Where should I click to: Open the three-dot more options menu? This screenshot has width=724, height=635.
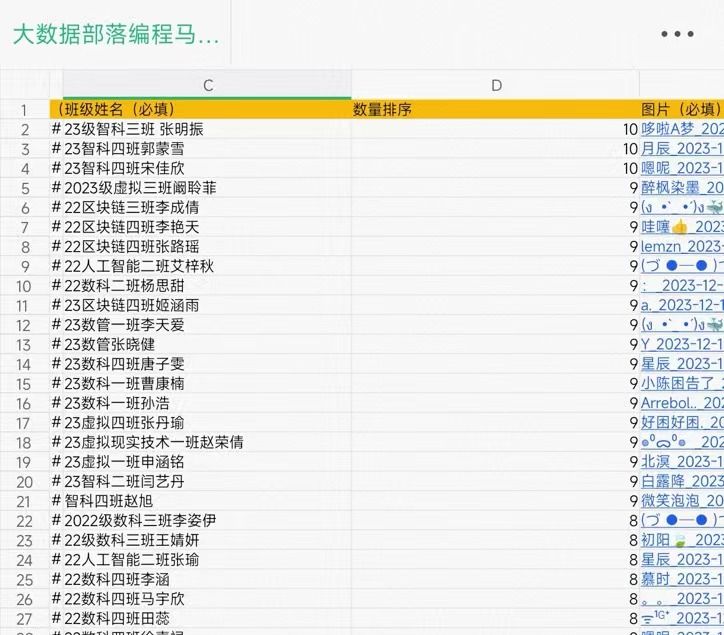(677, 34)
